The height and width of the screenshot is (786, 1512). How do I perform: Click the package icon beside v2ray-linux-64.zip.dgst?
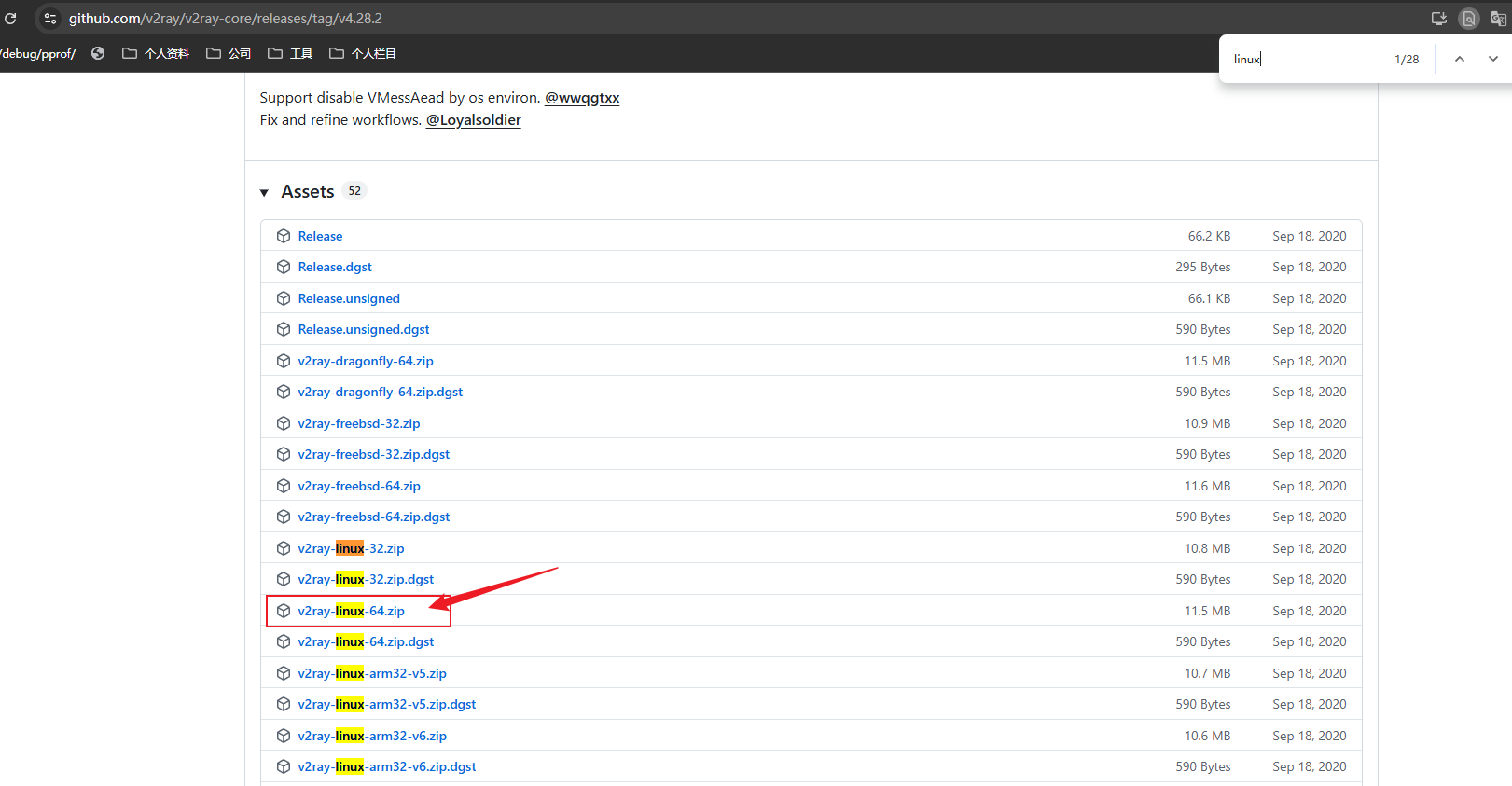tap(284, 641)
